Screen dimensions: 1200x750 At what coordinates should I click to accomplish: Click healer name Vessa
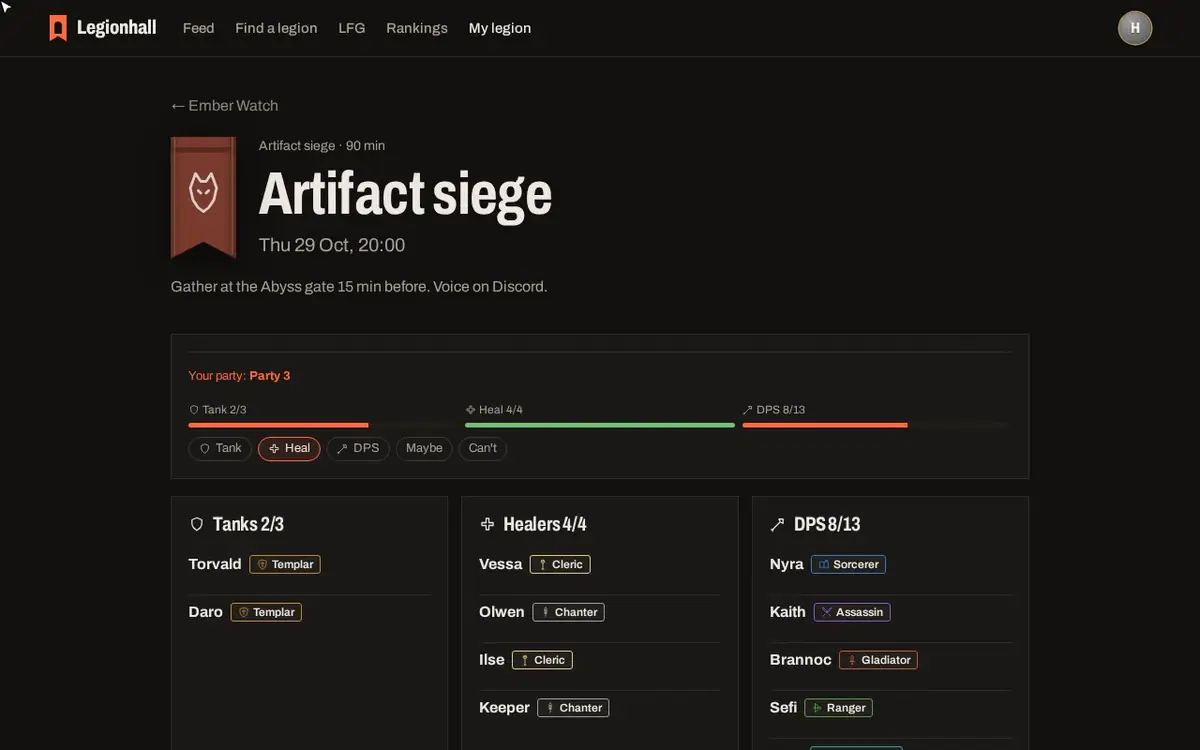501,564
